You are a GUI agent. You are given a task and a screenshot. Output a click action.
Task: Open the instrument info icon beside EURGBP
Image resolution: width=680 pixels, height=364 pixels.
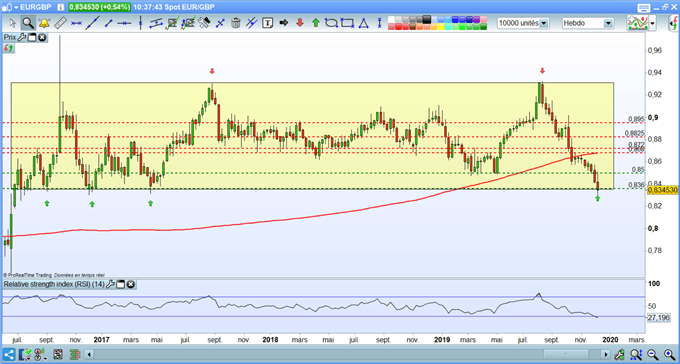(x=61, y=7)
